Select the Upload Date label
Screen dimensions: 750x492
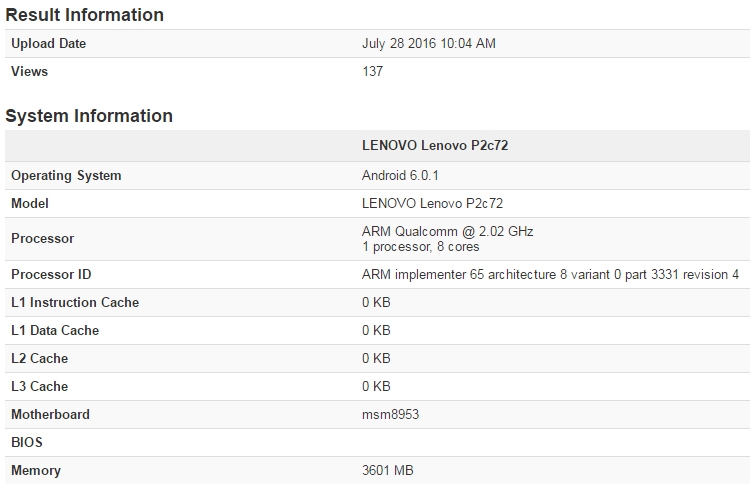tap(49, 44)
